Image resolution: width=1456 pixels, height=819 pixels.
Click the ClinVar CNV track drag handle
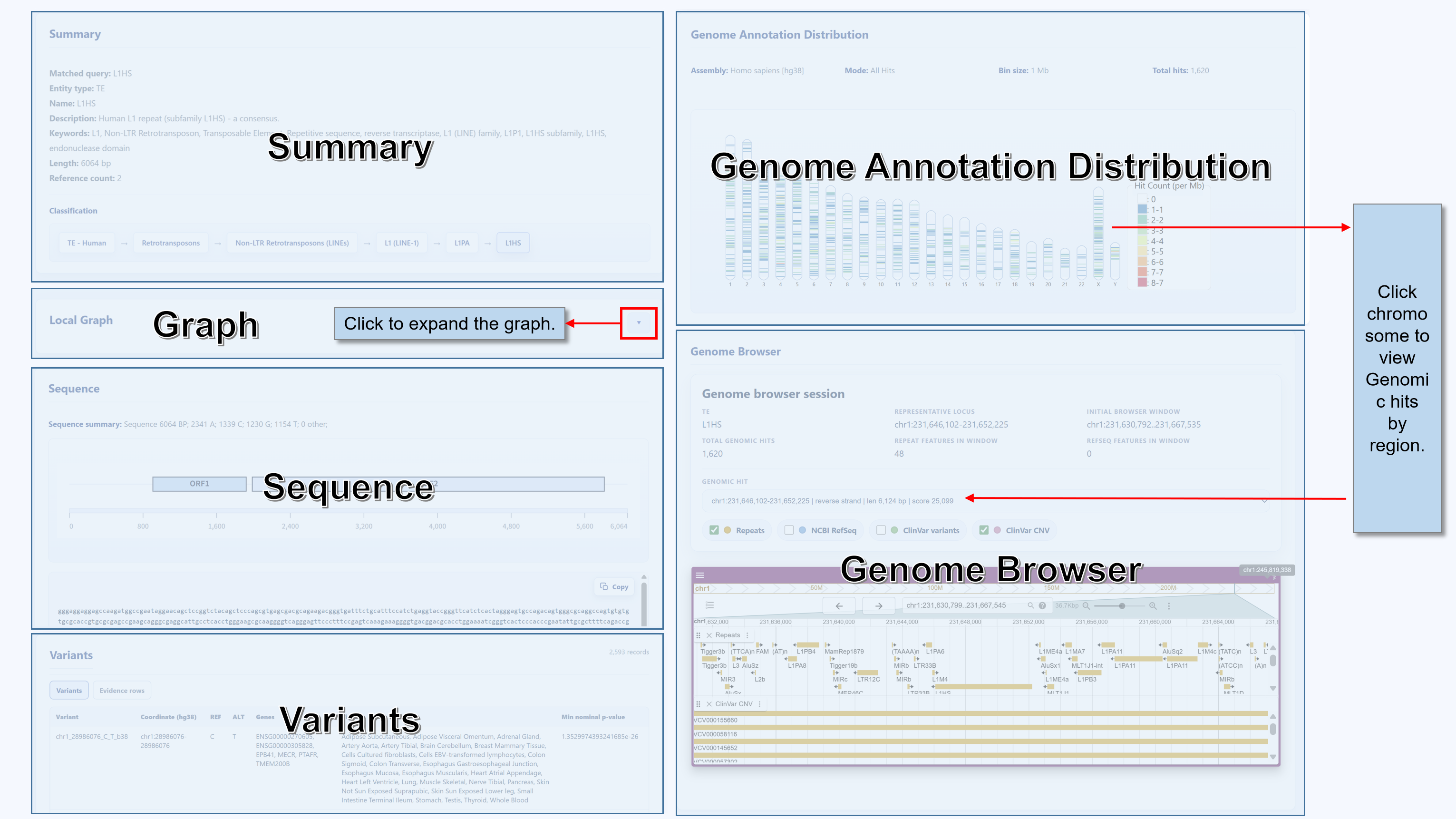pos(699,704)
